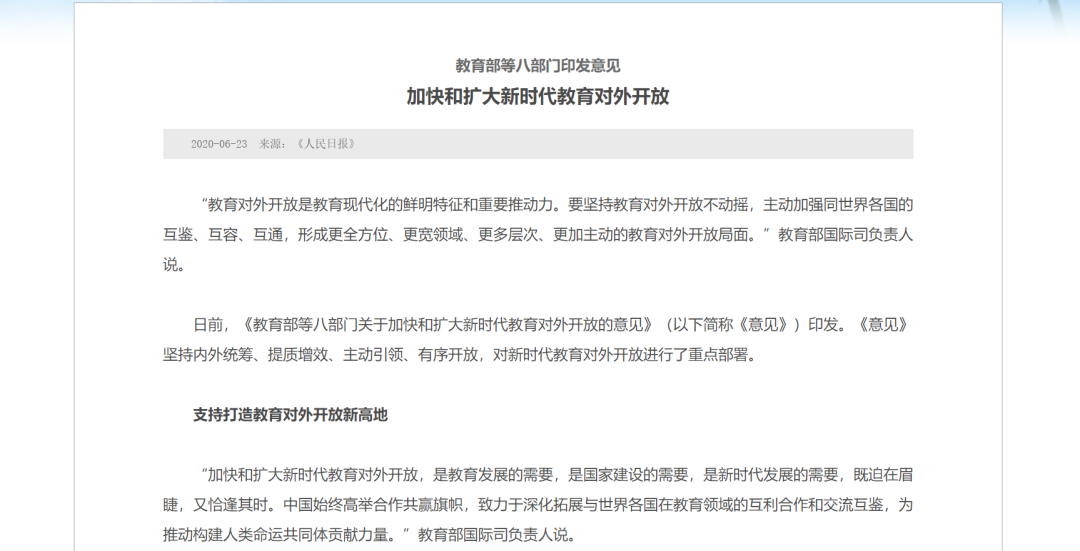
Task: Click the line beginning 互鉴、互容、互通
Action: point(538,235)
